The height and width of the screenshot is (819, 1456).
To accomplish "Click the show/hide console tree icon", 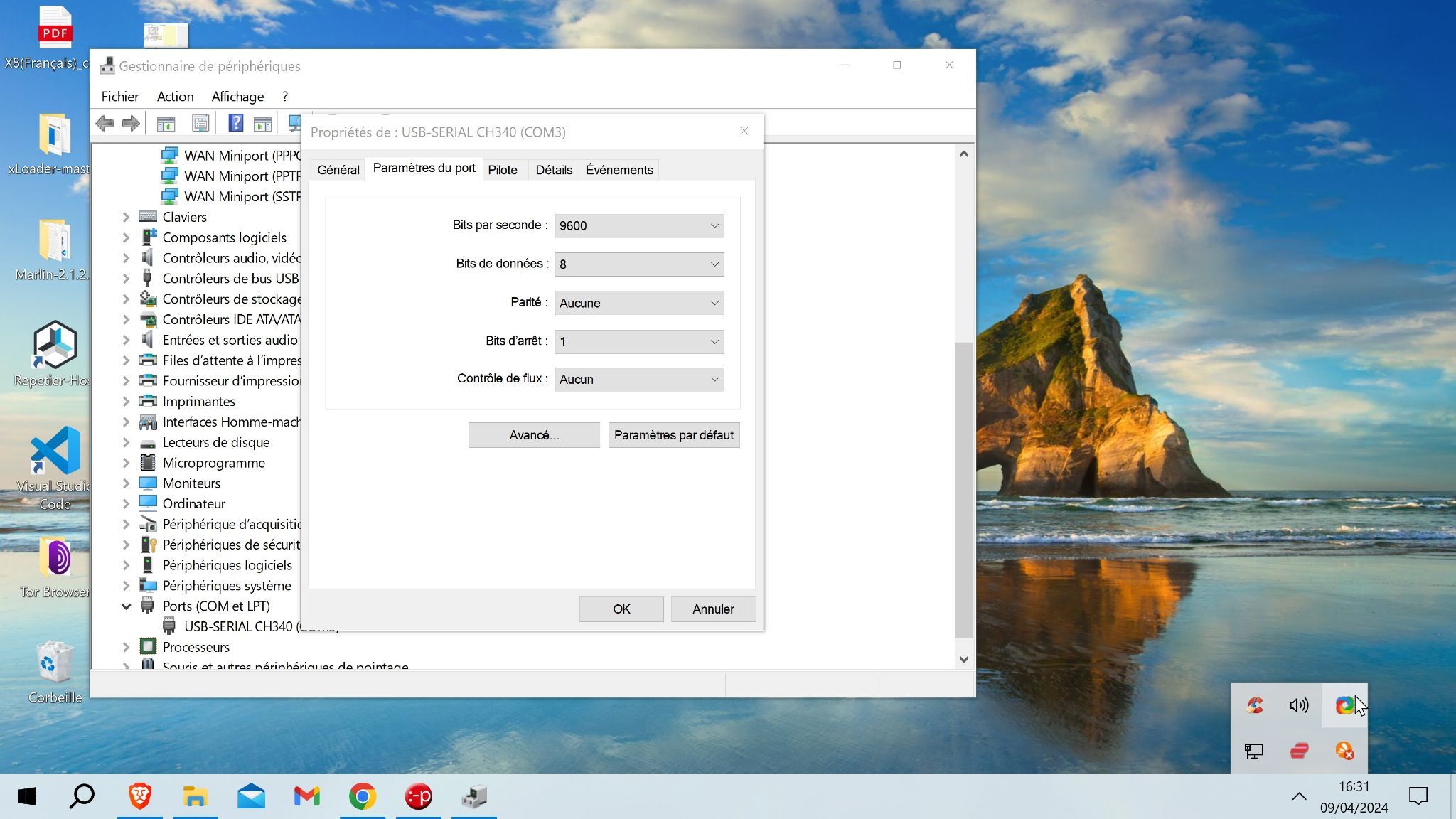I will tap(166, 124).
